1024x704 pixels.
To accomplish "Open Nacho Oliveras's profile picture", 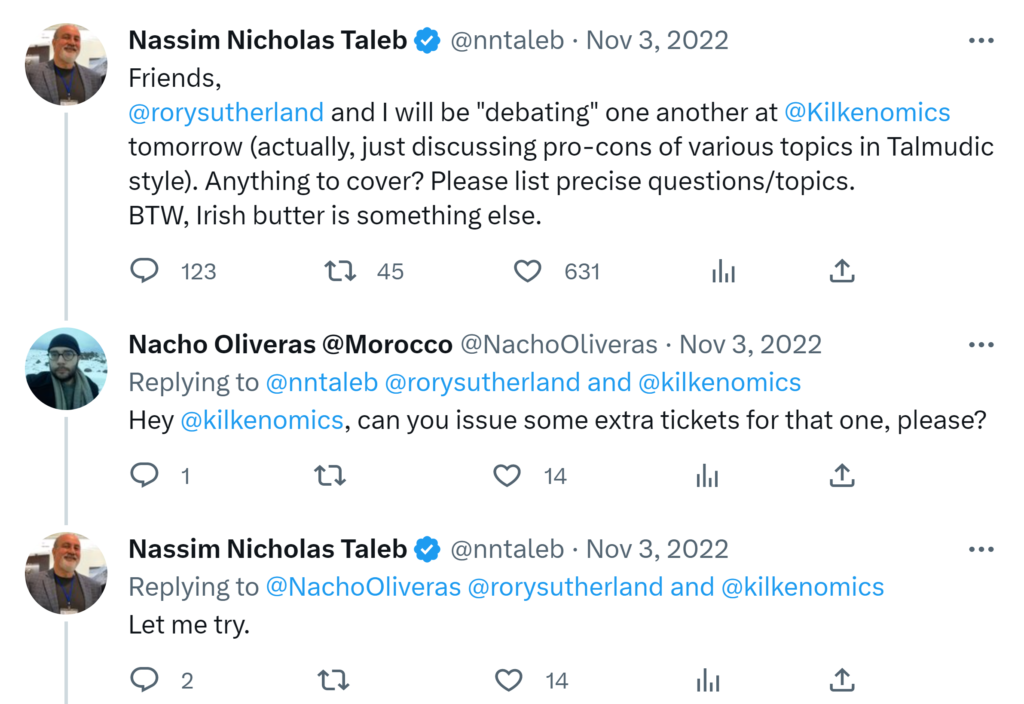I will tap(66, 369).
